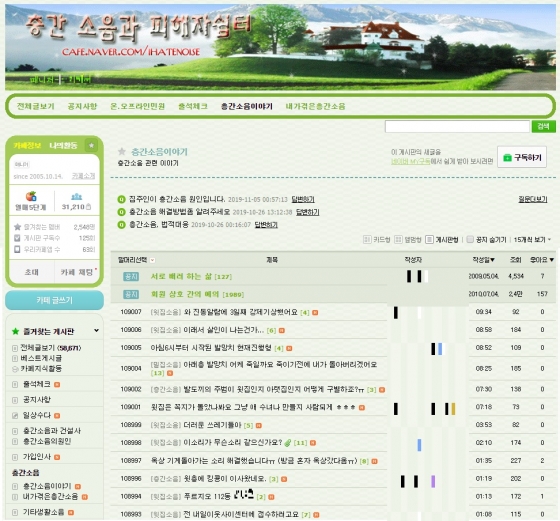Click the green star of 즐겨찾는 게시판
The width and height of the screenshot is (560, 521).
click(15, 331)
